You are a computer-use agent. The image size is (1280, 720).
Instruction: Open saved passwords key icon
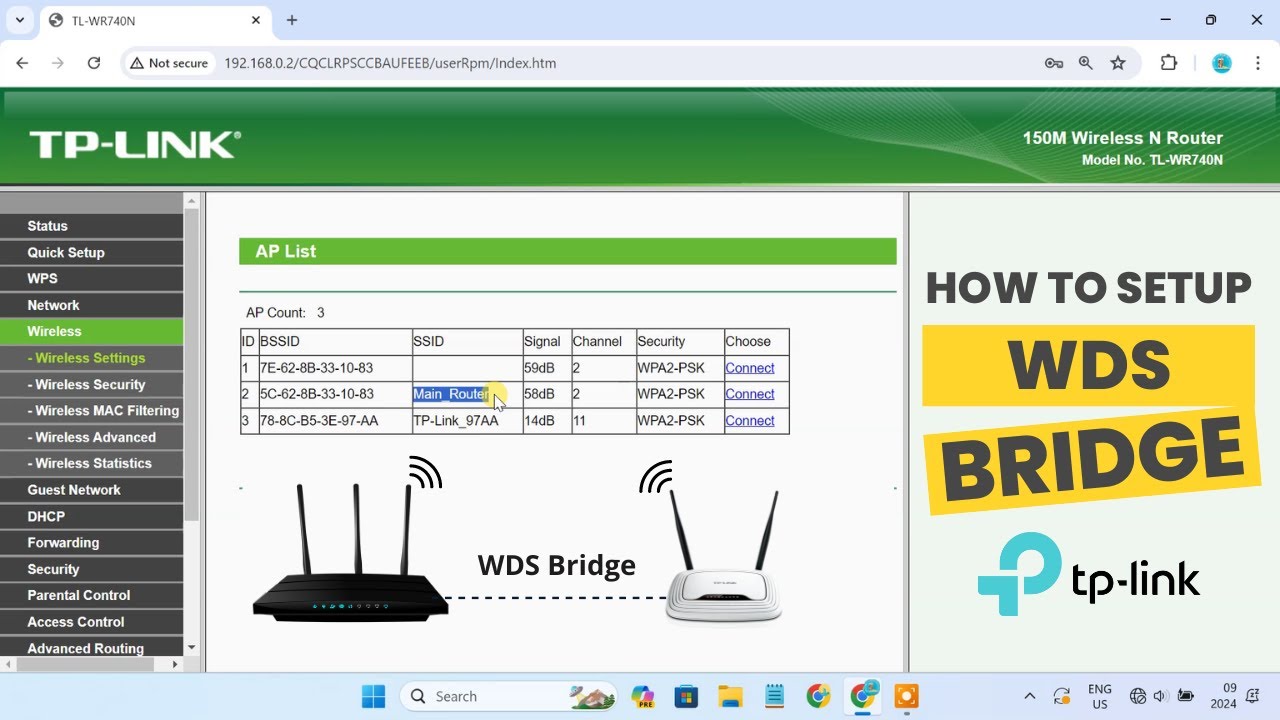[x=1054, y=63]
